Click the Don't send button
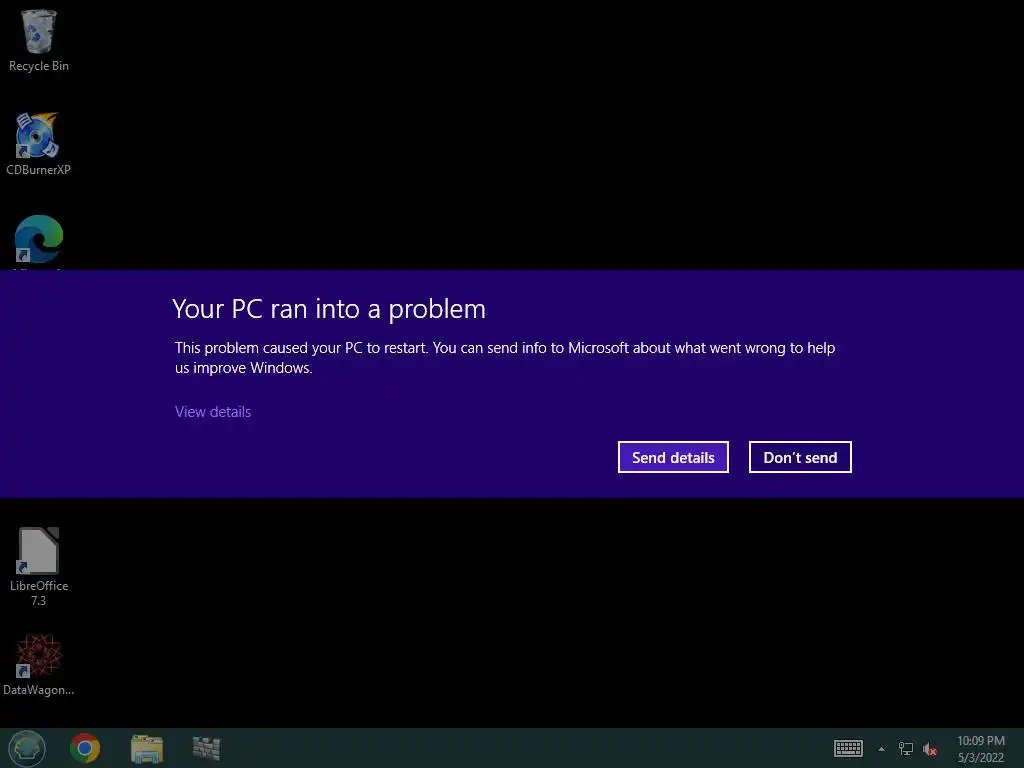 (800, 457)
